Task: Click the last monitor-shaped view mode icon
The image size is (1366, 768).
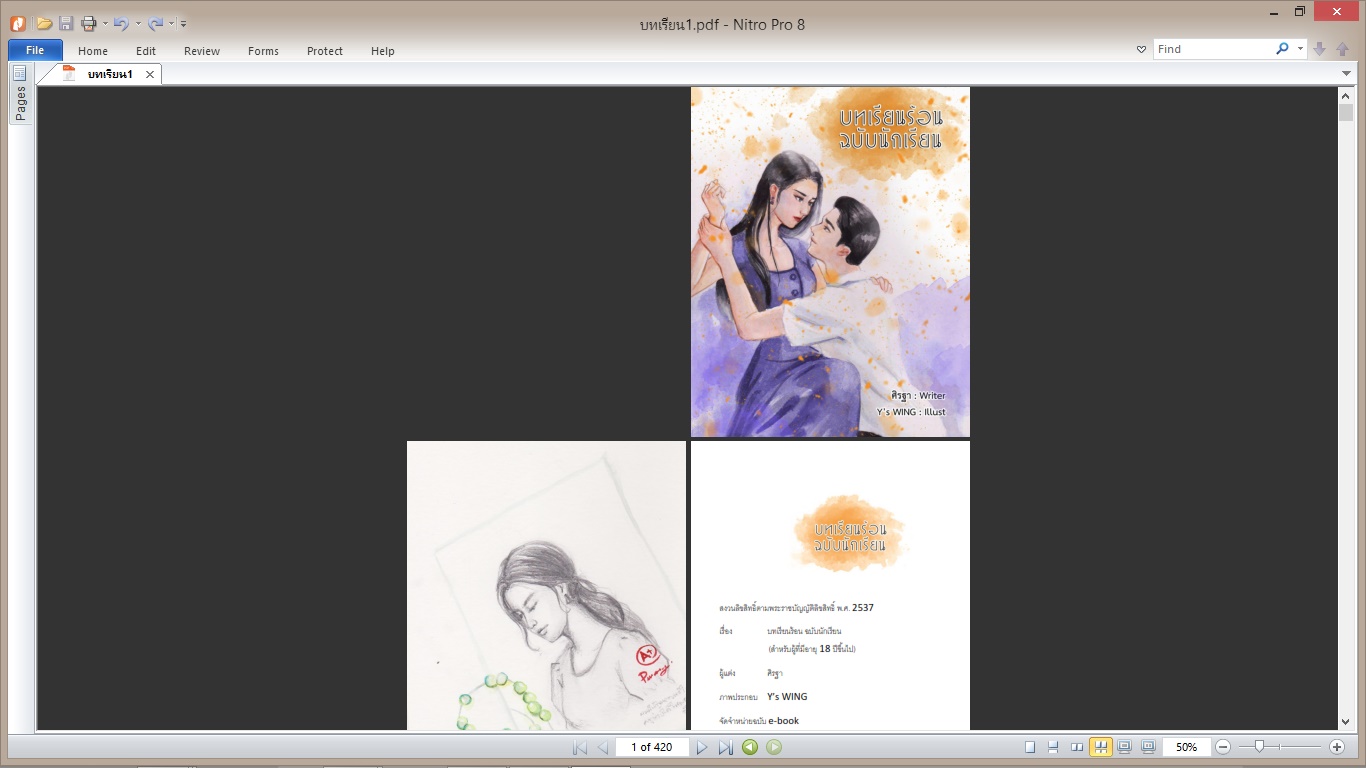Action: [1148, 747]
